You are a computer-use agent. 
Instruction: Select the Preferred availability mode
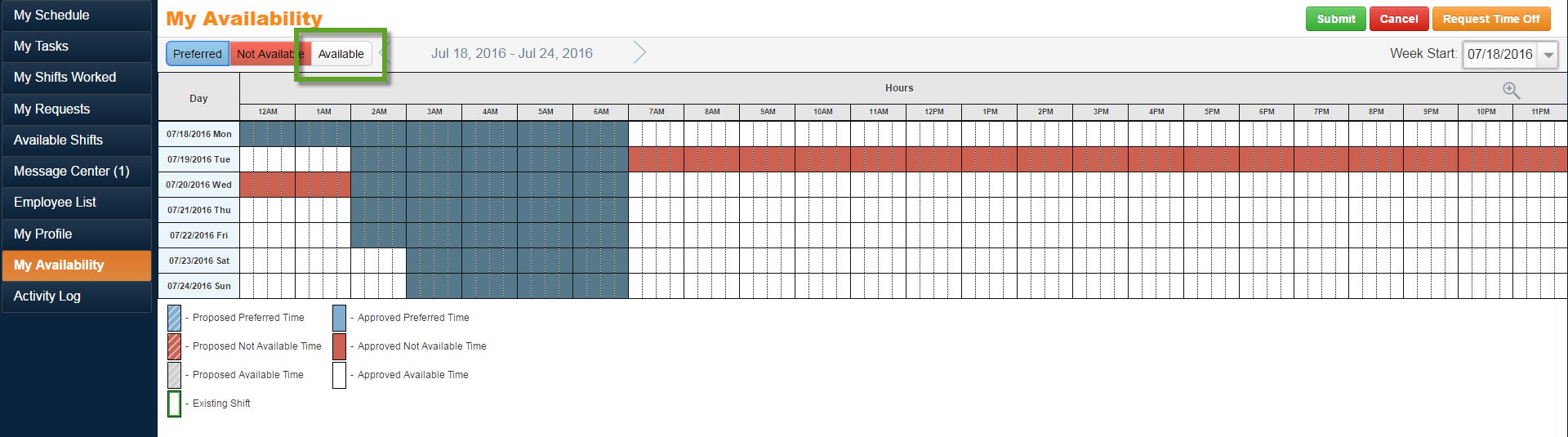[198, 54]
